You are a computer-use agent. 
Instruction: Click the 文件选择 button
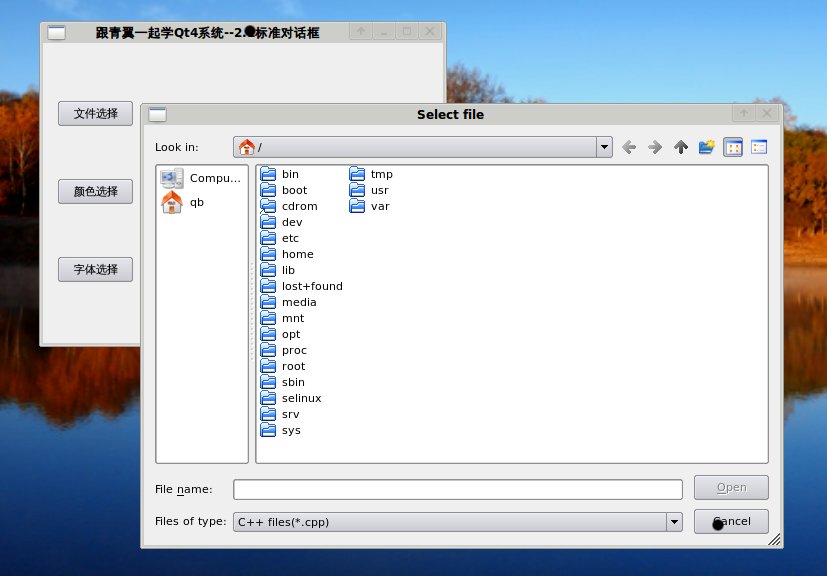click(95, 114)
